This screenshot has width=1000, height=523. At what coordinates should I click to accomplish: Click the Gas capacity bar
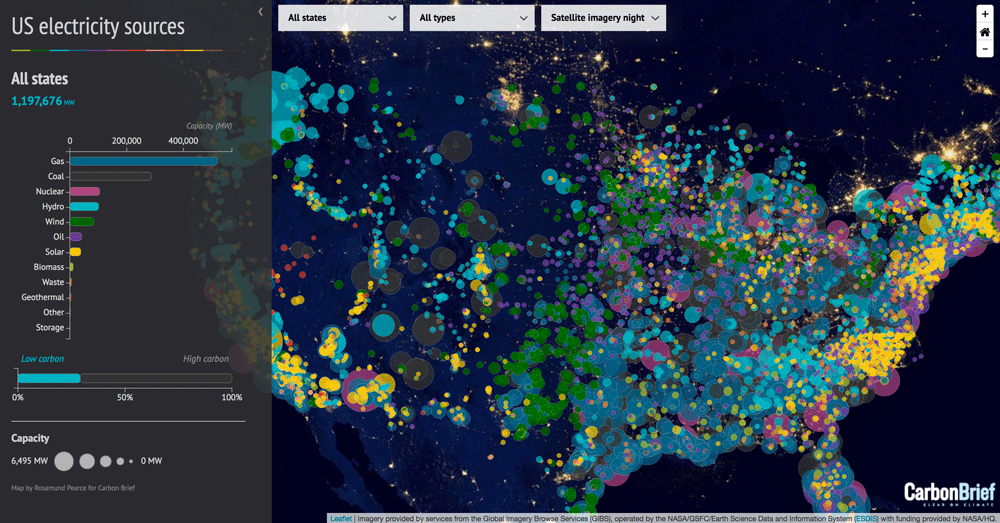click(x=143, y=161)
